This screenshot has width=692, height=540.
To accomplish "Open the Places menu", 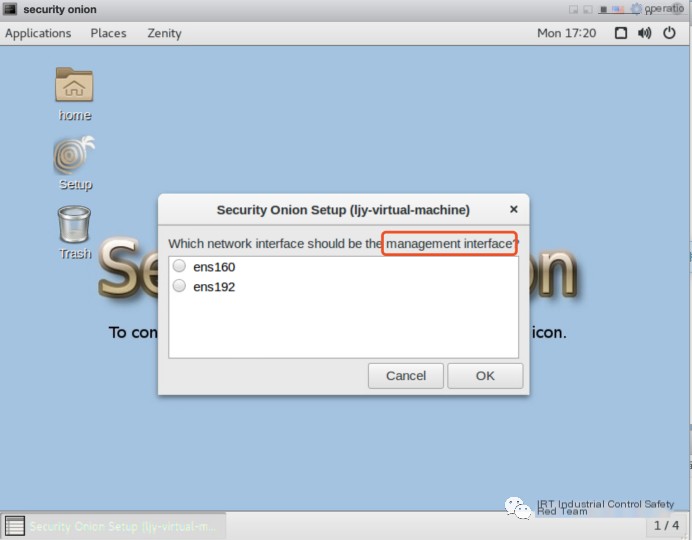I will click(x=108, y=33).
